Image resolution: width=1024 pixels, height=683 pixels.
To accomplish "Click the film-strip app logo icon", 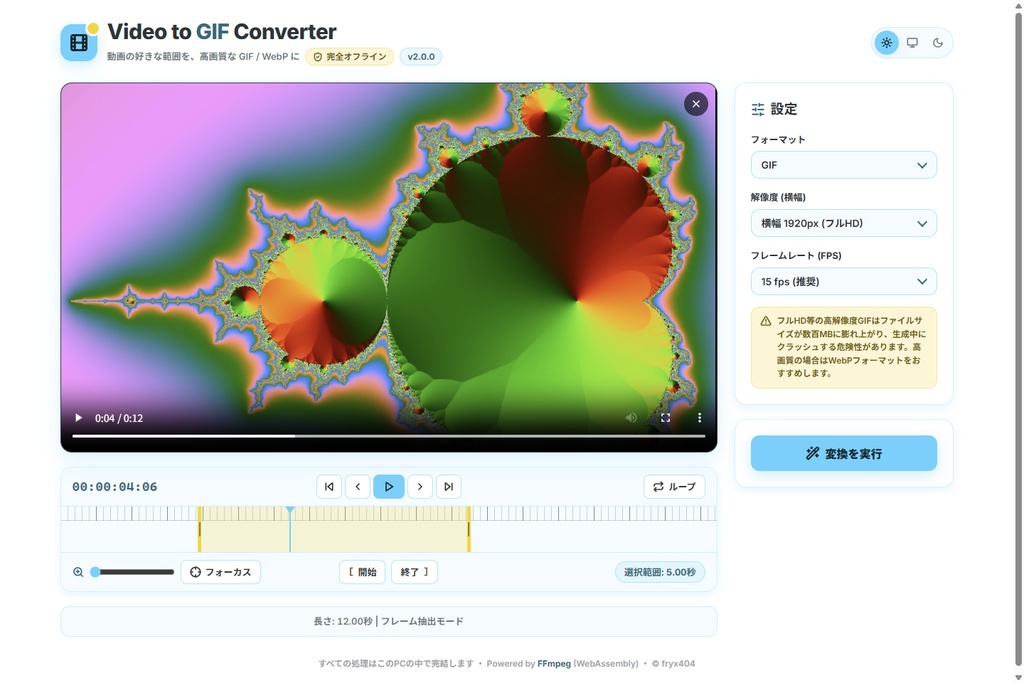I will (x=79, y=42).
